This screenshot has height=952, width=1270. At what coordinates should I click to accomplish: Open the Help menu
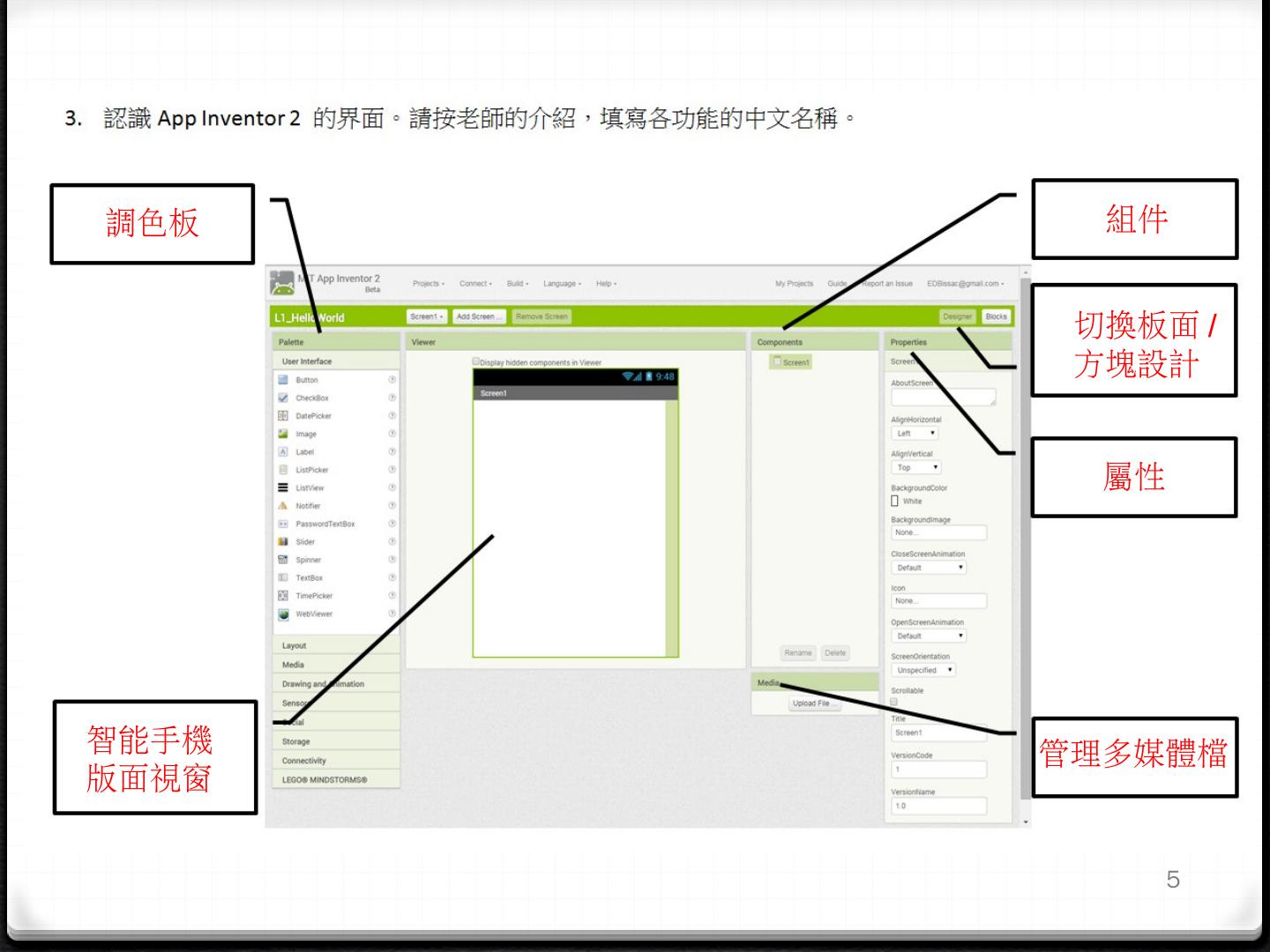606,284
